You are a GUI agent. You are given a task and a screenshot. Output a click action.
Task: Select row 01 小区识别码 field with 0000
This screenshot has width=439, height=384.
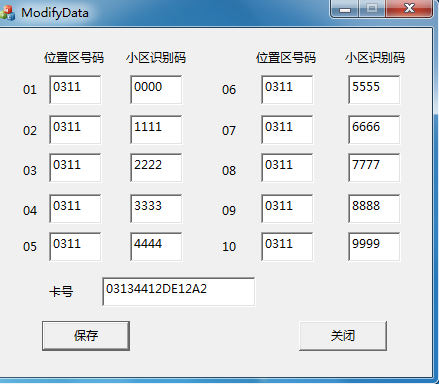pyautogui.click(x=156, y=90)
